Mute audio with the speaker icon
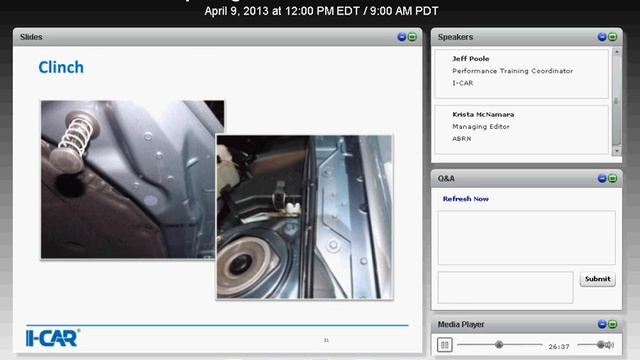 610,345
